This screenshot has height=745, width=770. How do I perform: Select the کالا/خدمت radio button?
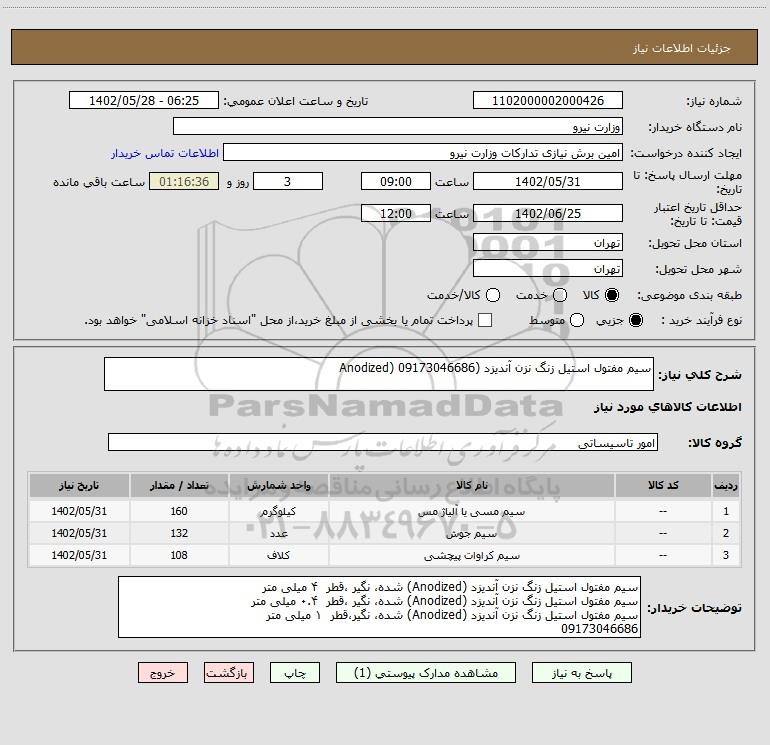[493, 295]
